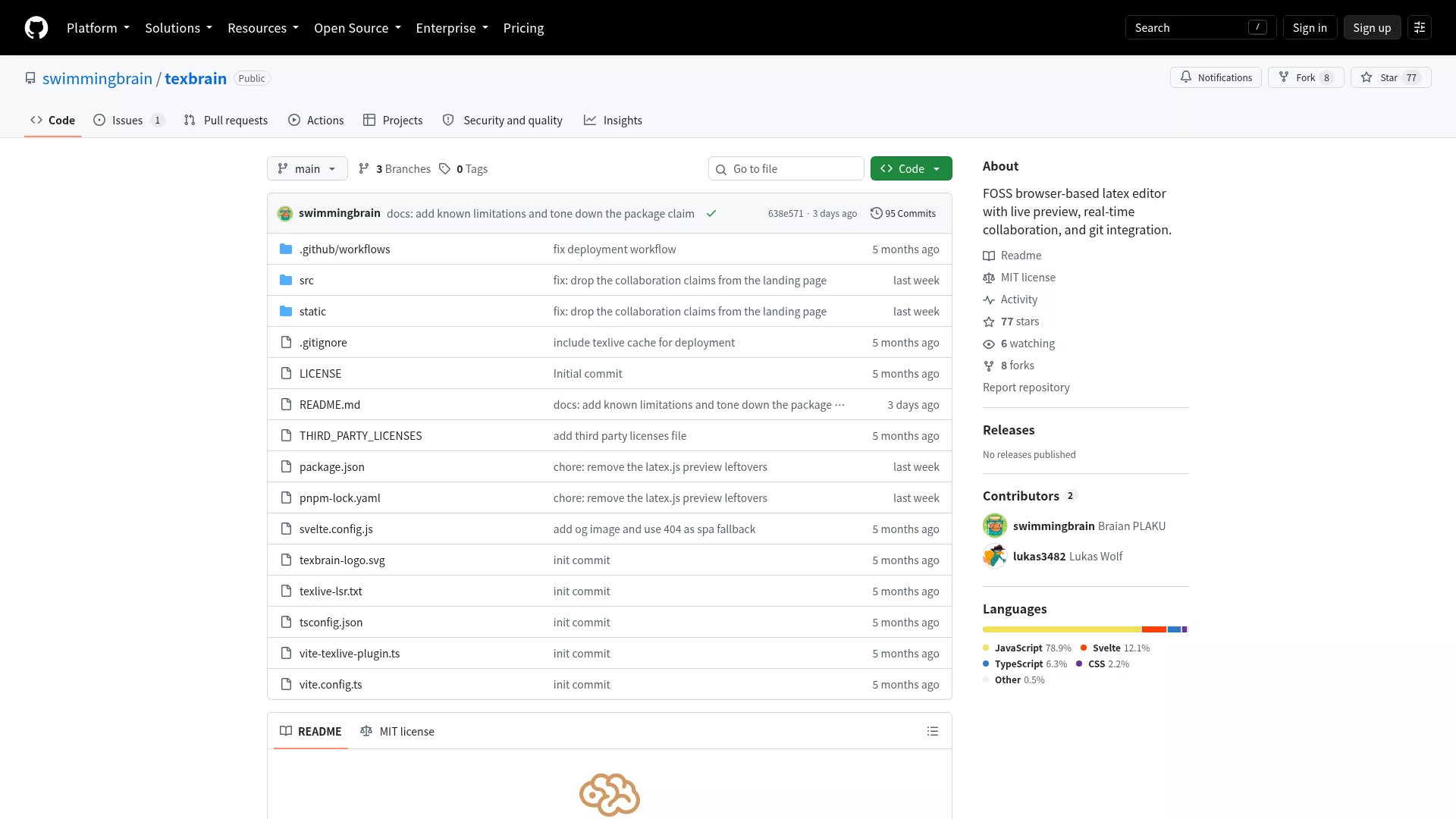Viewport: 1456px width, 819px height.
Task: Click the commit status checkmark icon
Action: tap(711, 214)
